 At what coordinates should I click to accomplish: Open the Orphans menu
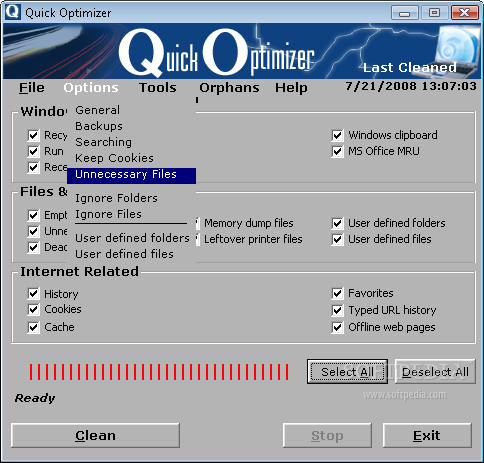pos(229,88)
